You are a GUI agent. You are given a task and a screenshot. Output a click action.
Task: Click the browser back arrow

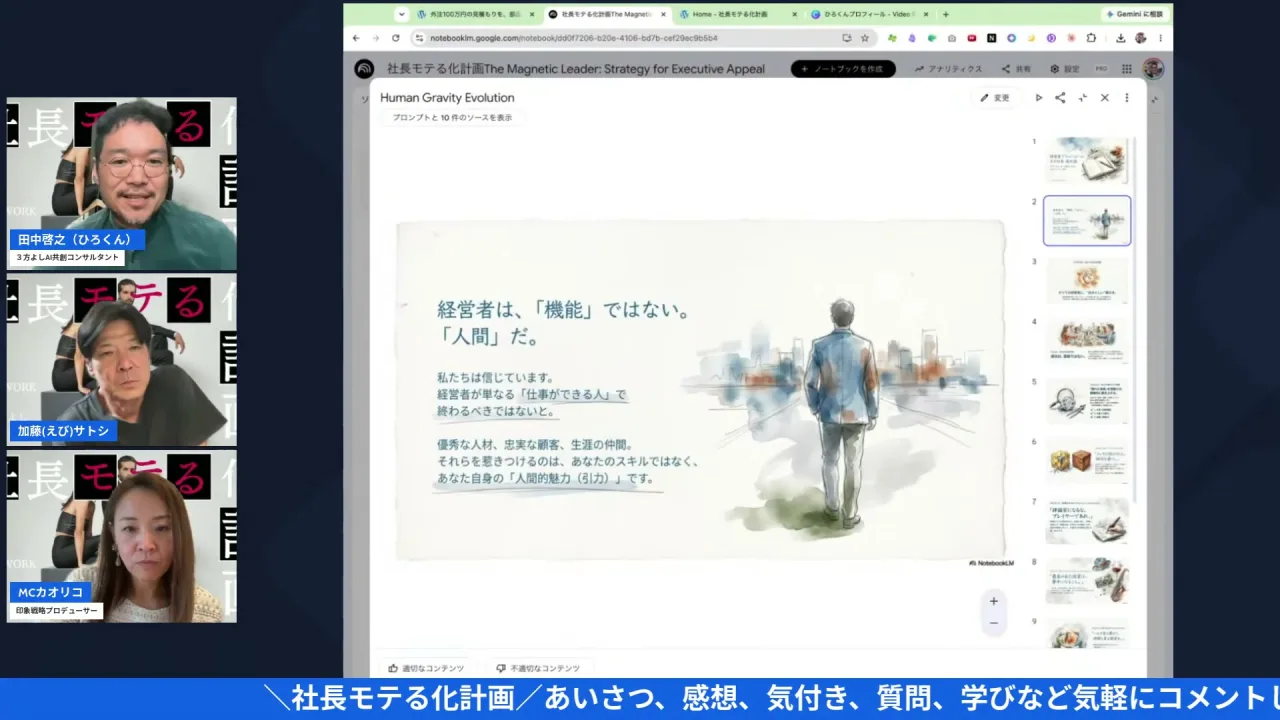pyautogui.click(x=356, y=38)
